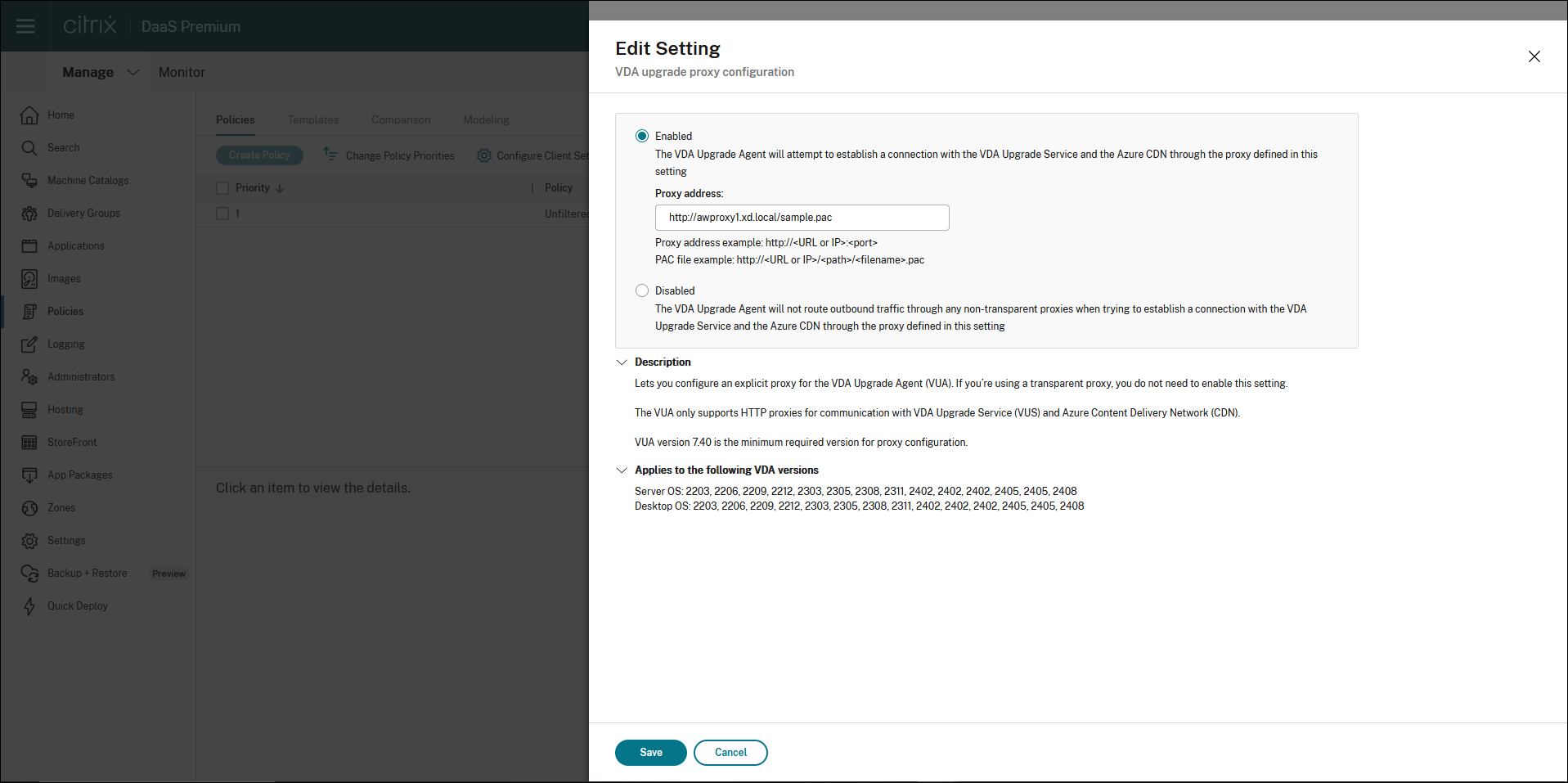Click the 'Desktop OS' versions line
1568x783 pixels.
pyautogui.click(x=860, y=506)
